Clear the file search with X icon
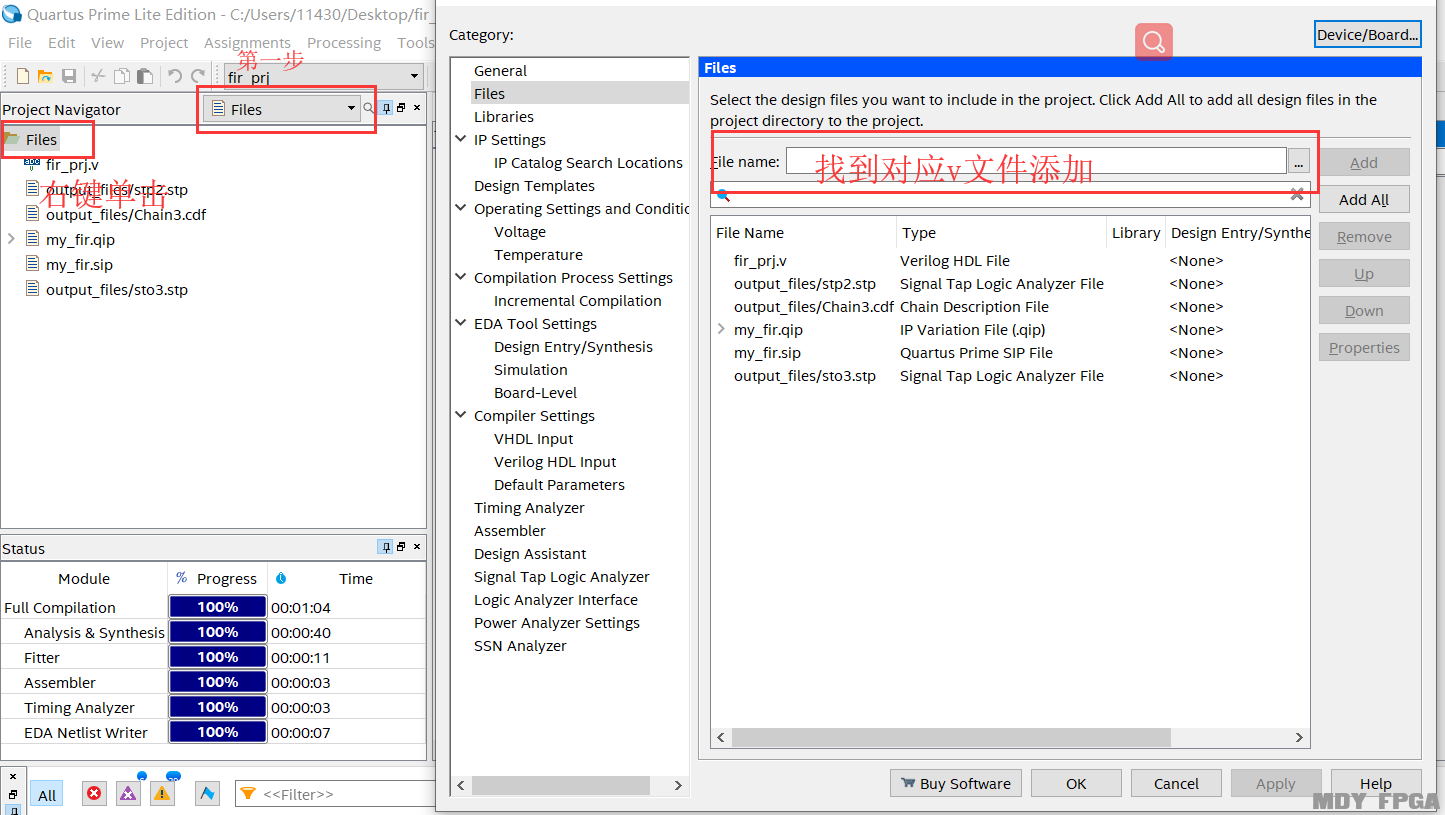This screenshot has height=815, width=1445. coord(1297,194)
